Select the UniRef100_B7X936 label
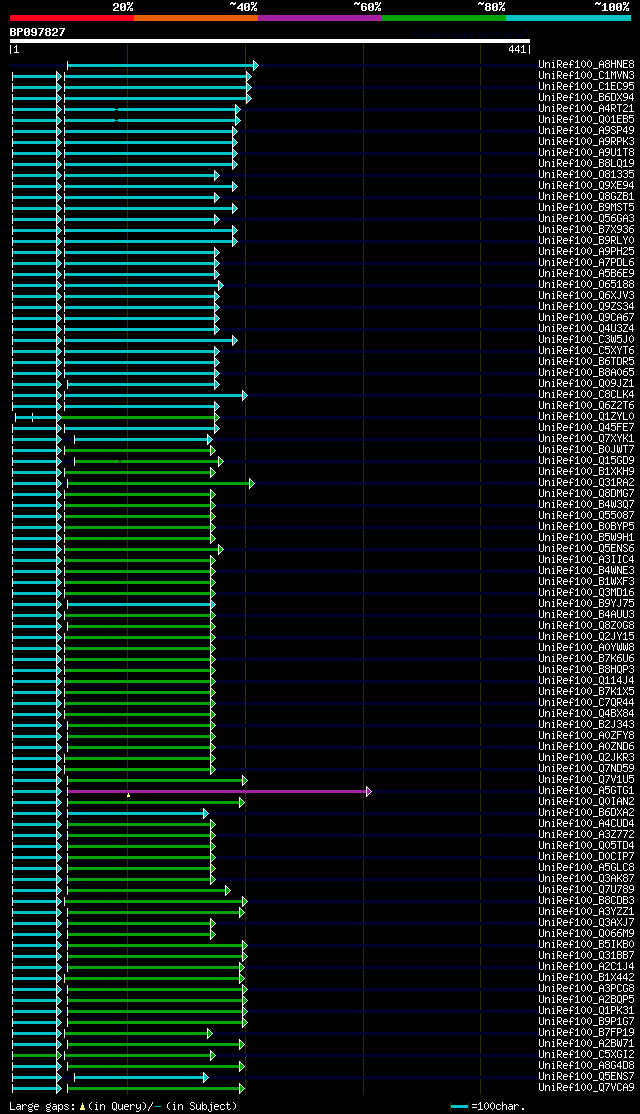The width and height of the screenshot is (640, 1114). point(587,229)
